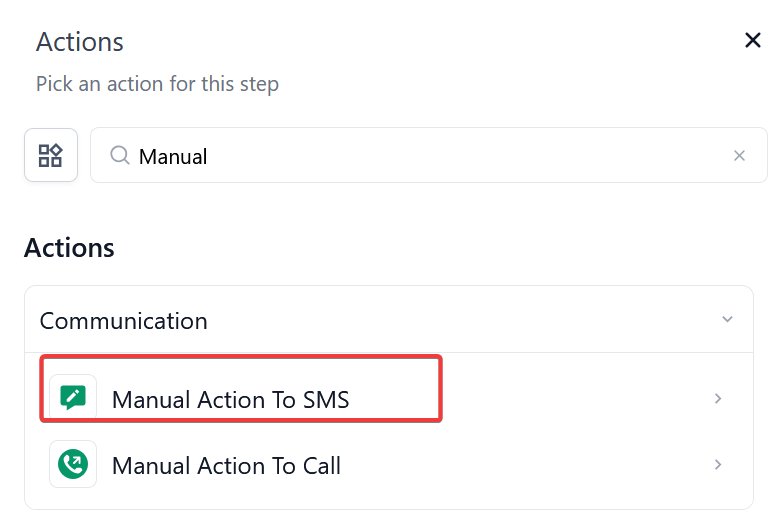Click the magnifier search icon
Screen dimensions: 777x524
(x=120, y=155)
